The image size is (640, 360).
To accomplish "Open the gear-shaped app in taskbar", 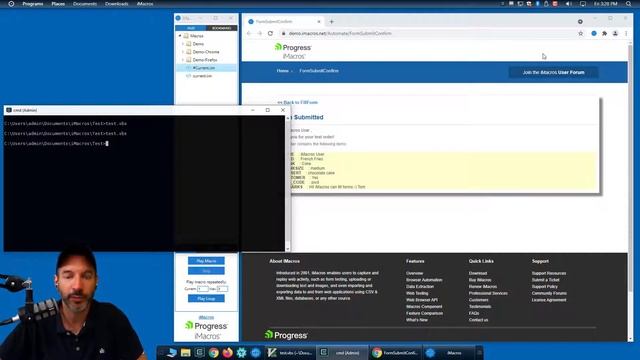I will (241, 353).
